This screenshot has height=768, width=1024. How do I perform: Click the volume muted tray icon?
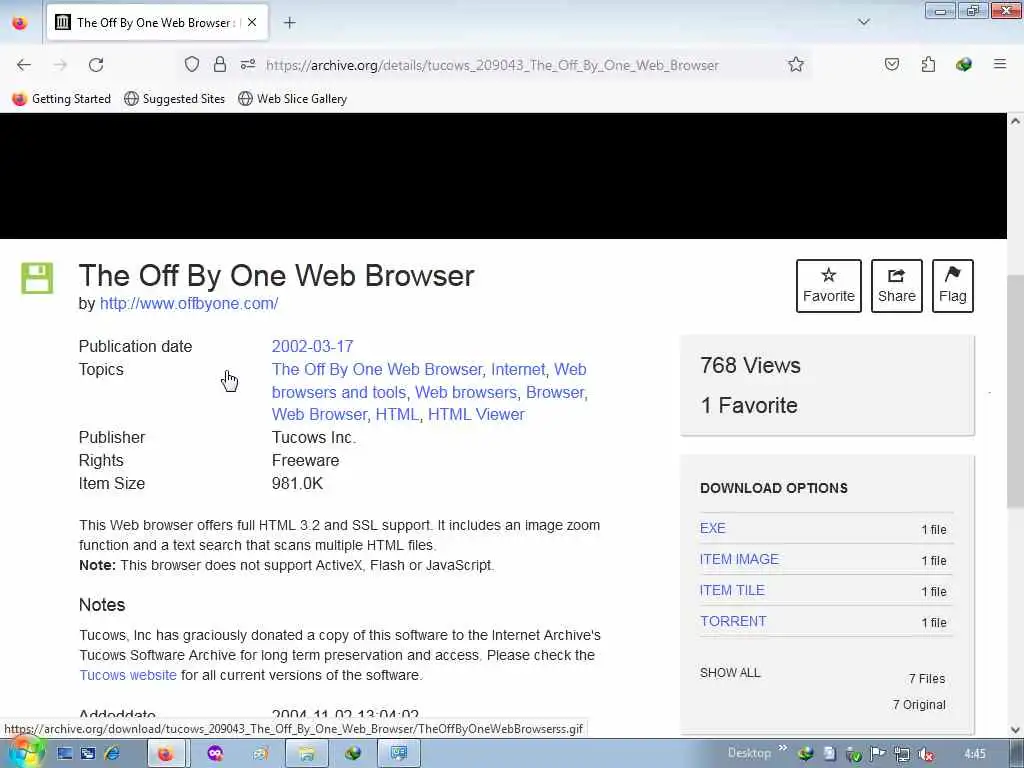[926, 754]
